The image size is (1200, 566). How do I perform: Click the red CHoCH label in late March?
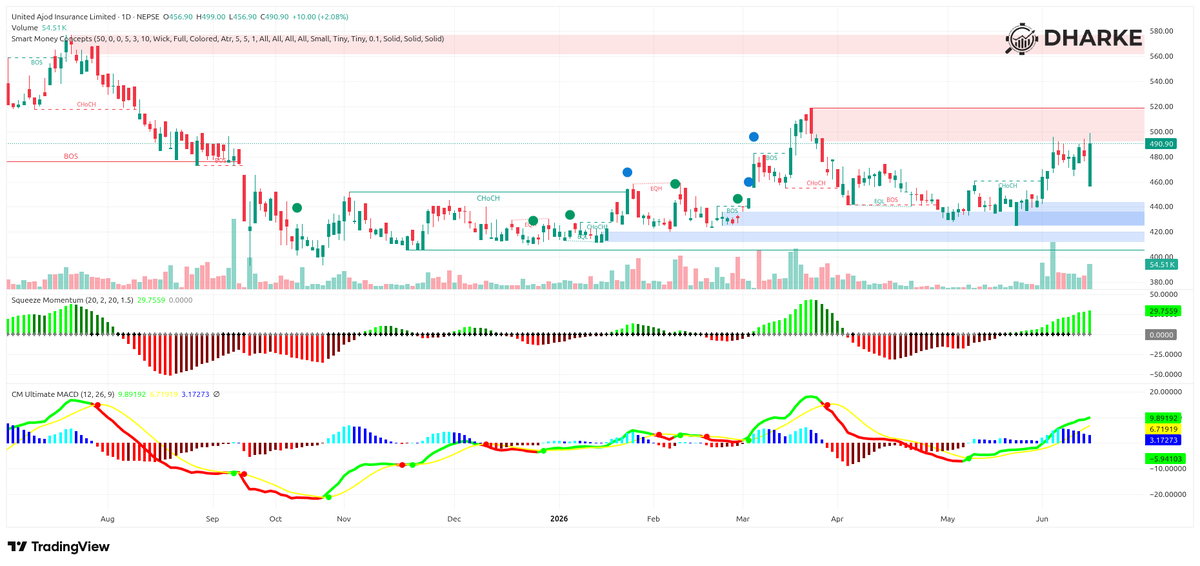[x=816, y=184]
